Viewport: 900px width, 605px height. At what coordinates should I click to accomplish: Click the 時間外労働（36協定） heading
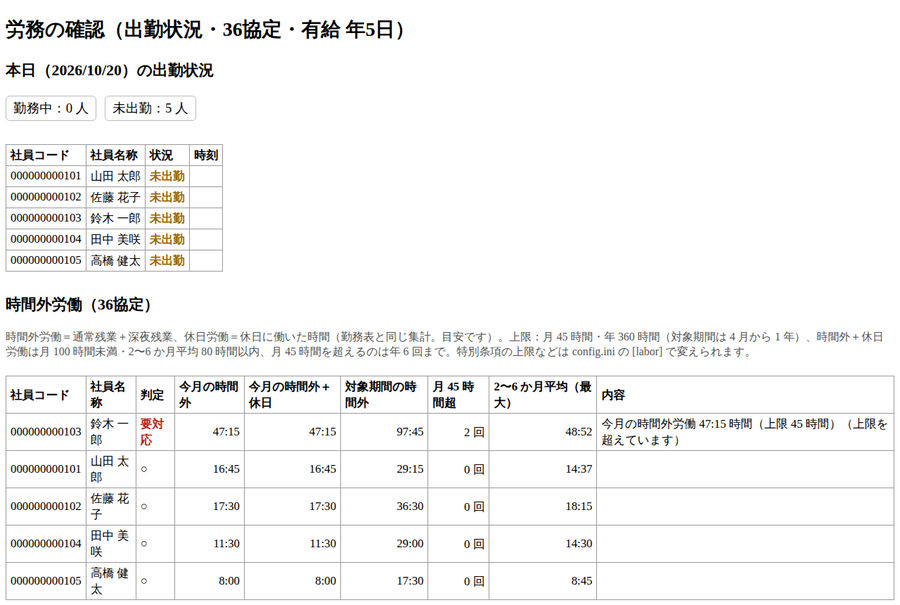78,305
